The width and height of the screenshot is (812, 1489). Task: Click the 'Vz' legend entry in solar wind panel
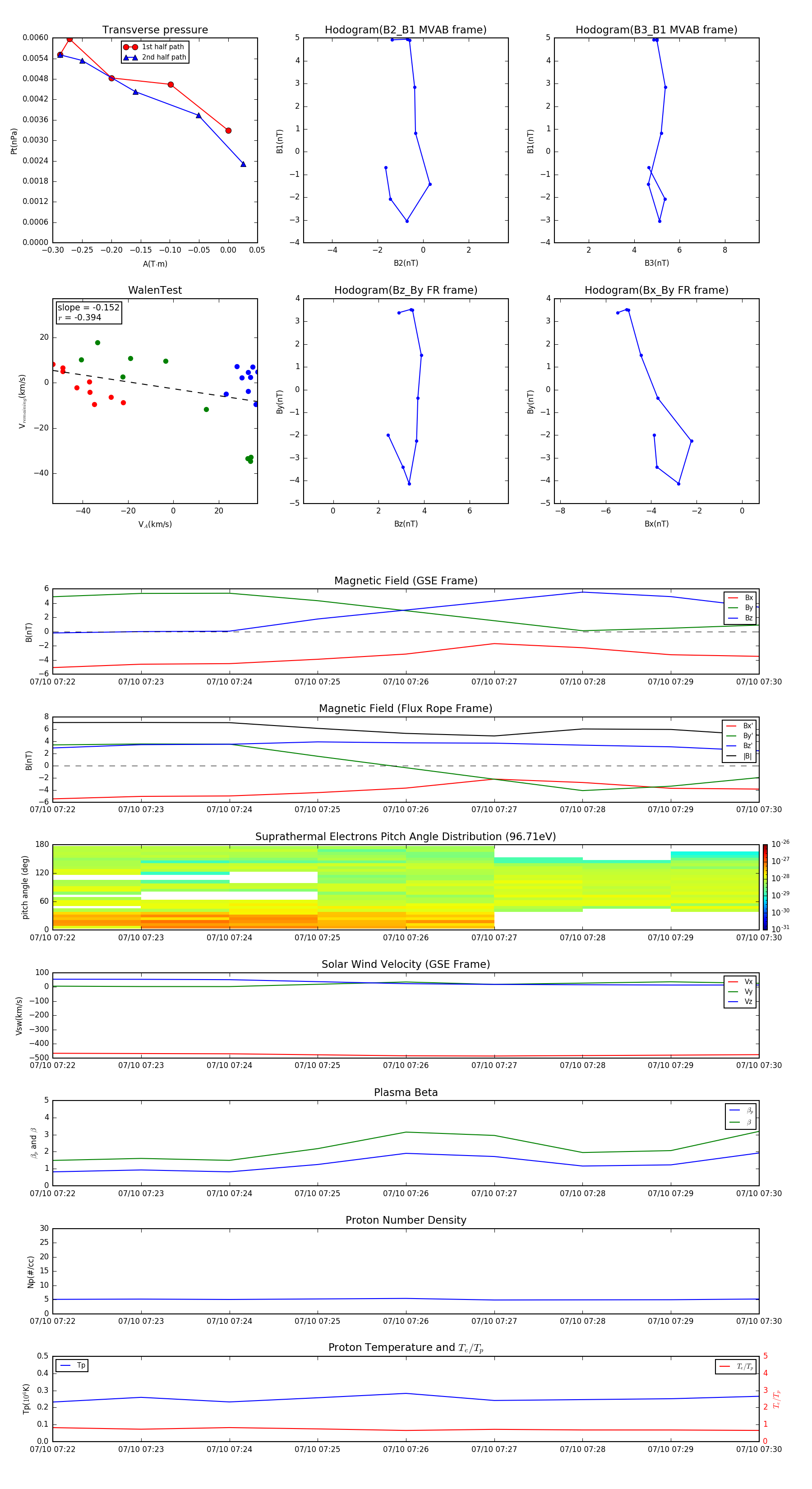[x=740, y=1001]
